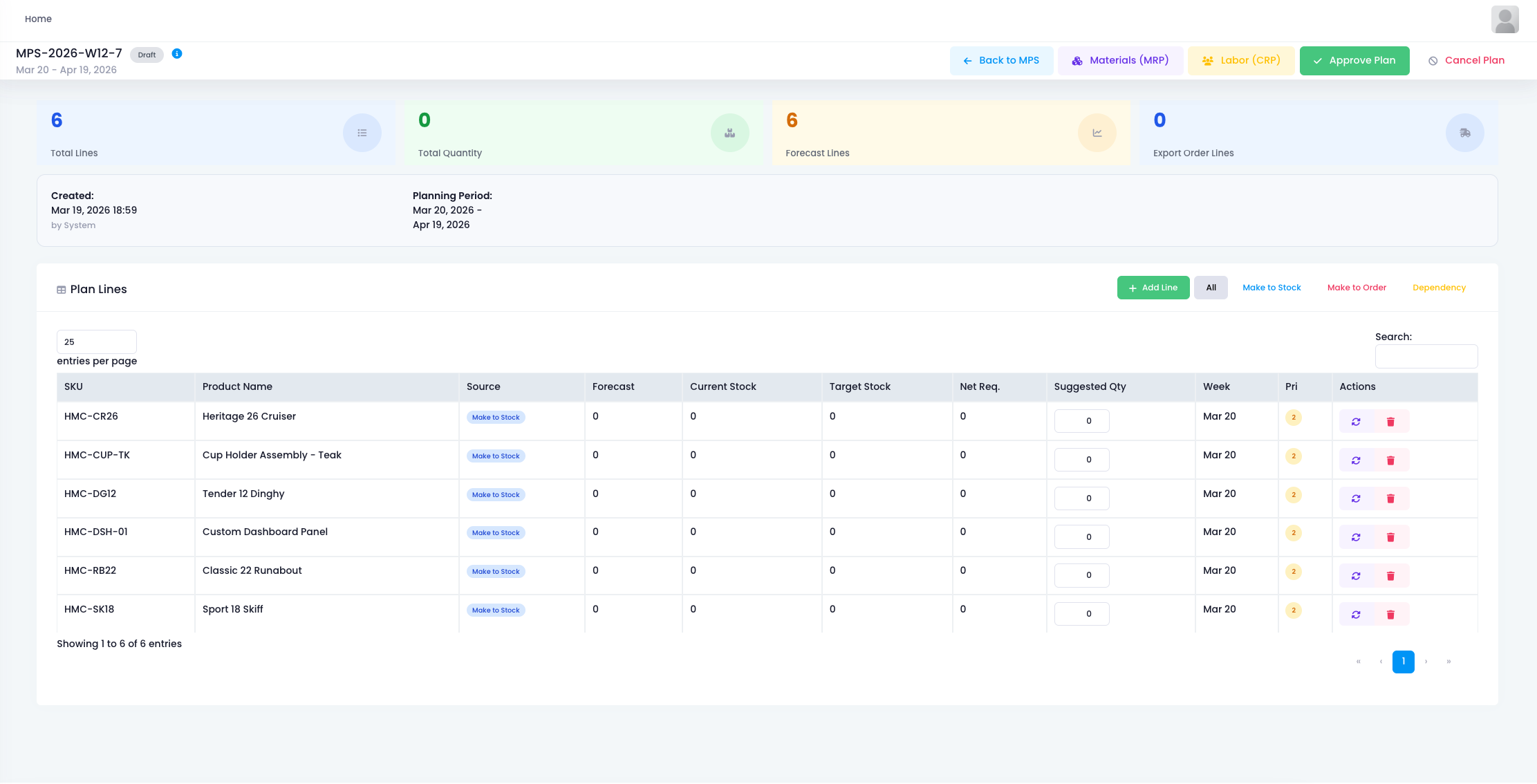Refresh the Classic 22 Runabout line

point(1356,576)
